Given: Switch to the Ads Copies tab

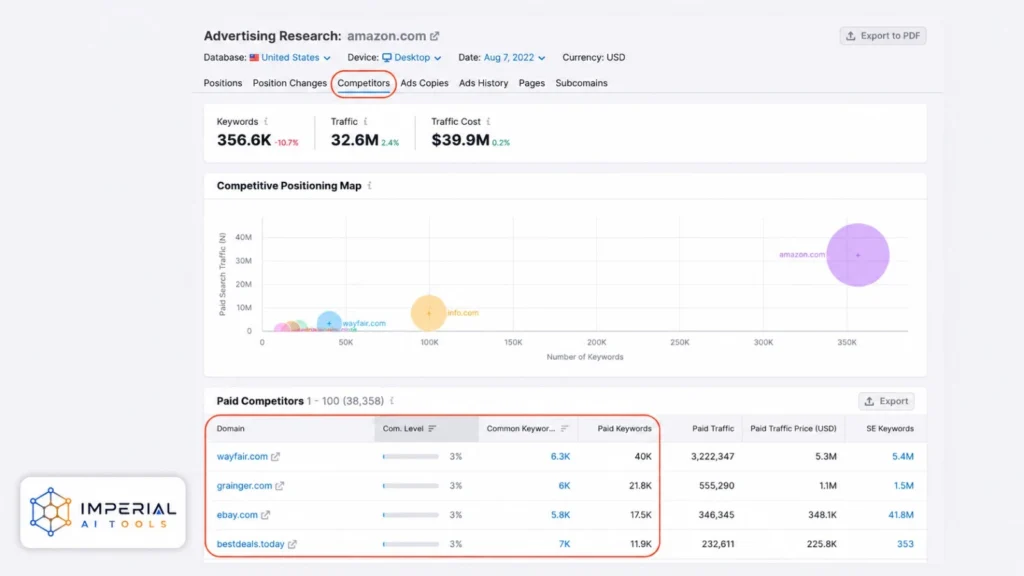Looking at the screenshot, I should (424, 83).
